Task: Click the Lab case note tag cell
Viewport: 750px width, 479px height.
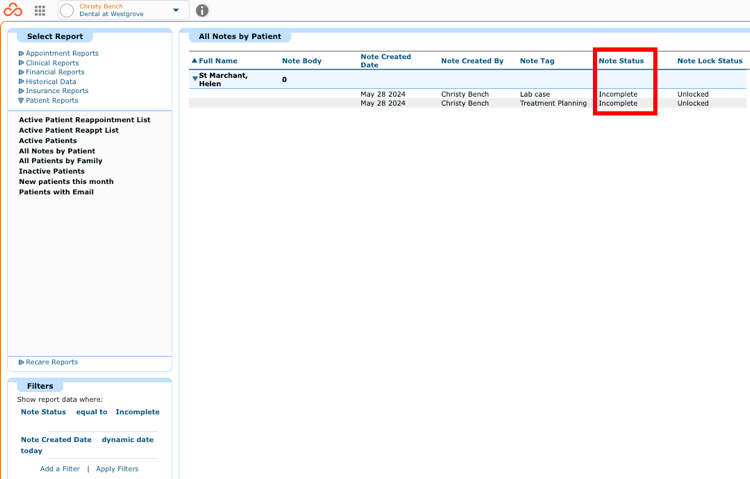Action: coord(535,94)
